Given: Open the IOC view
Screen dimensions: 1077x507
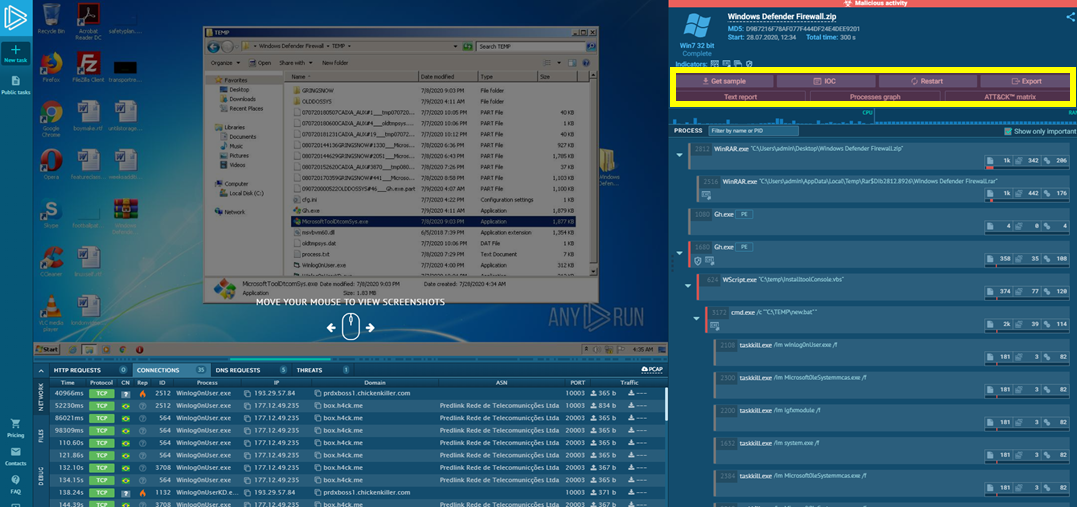Looking at the screenshot, I should [x=824, y=81].
